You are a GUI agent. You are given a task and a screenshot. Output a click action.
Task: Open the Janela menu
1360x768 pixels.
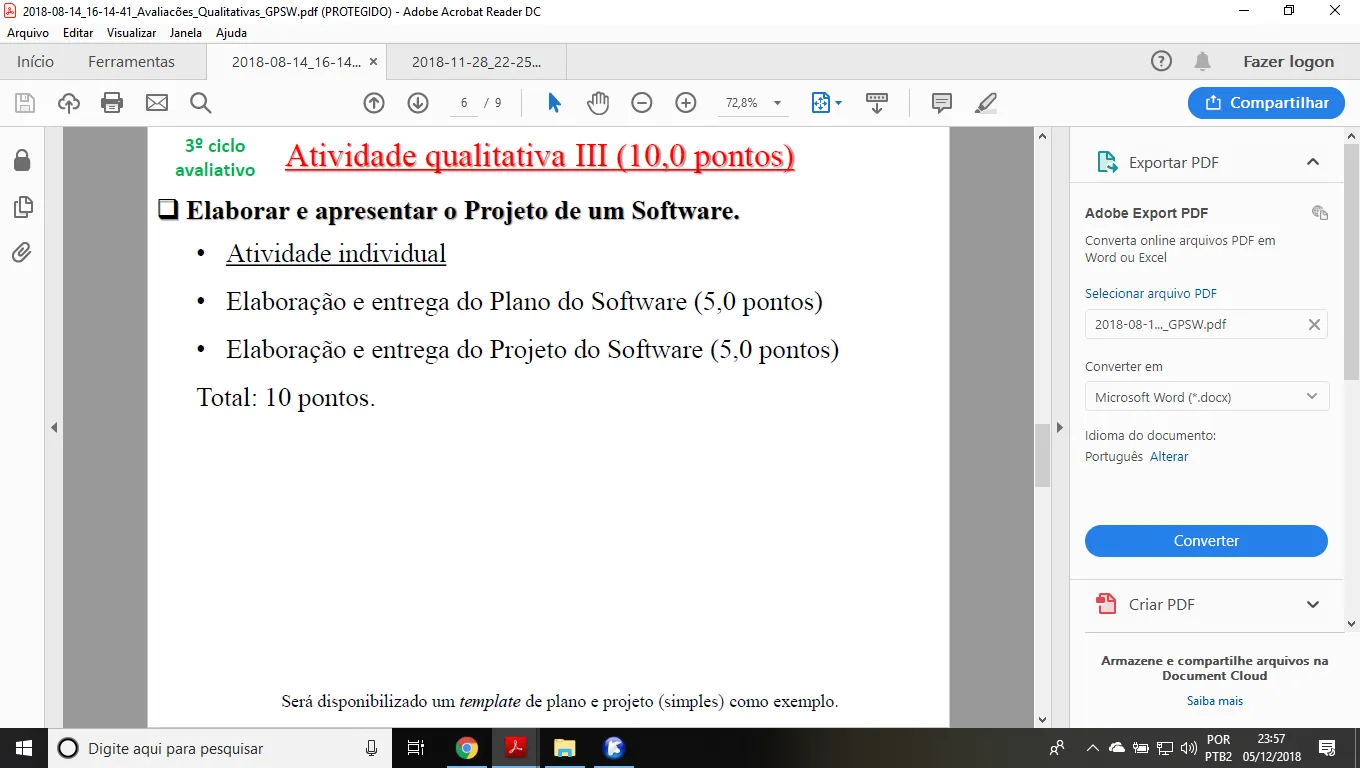(x=186, y=33)
